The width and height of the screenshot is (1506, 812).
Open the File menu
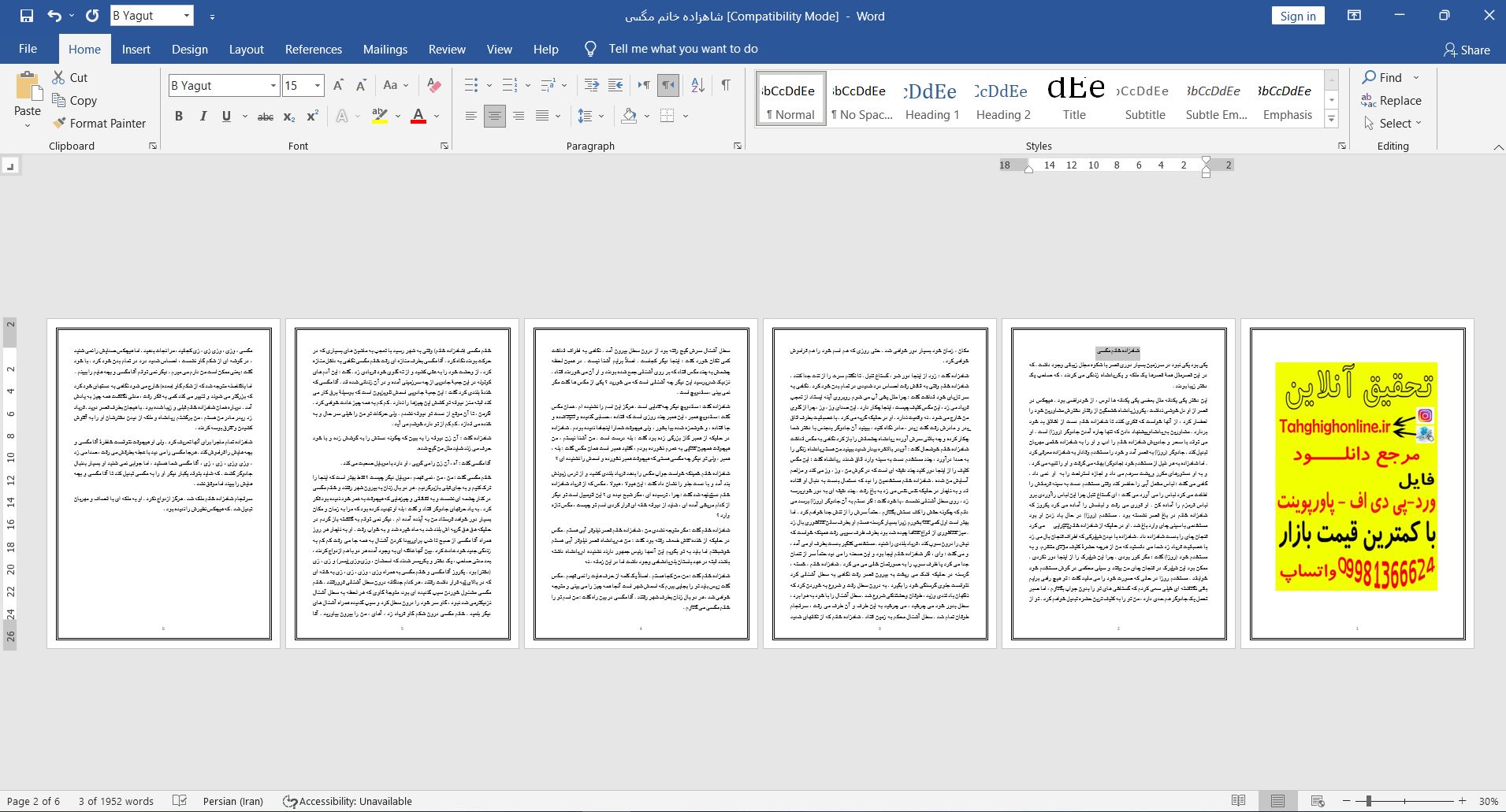[x=28, y=49]
